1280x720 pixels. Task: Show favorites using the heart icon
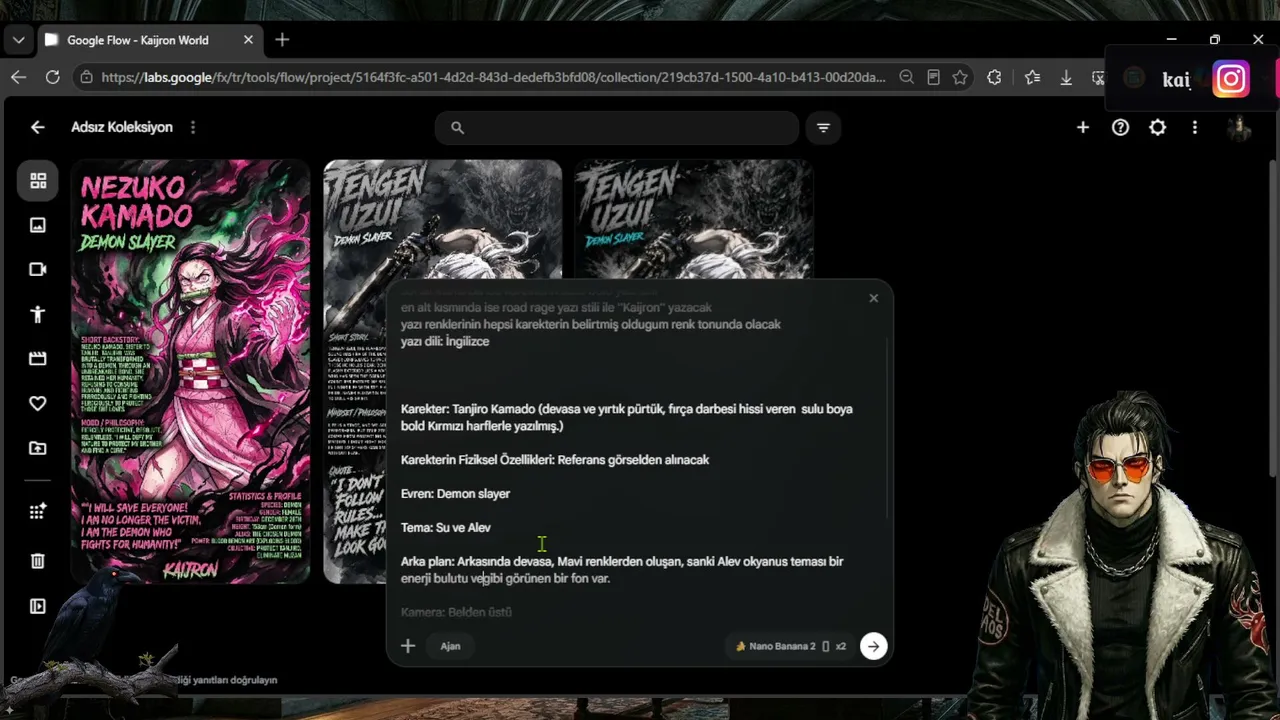coord(38,403)
